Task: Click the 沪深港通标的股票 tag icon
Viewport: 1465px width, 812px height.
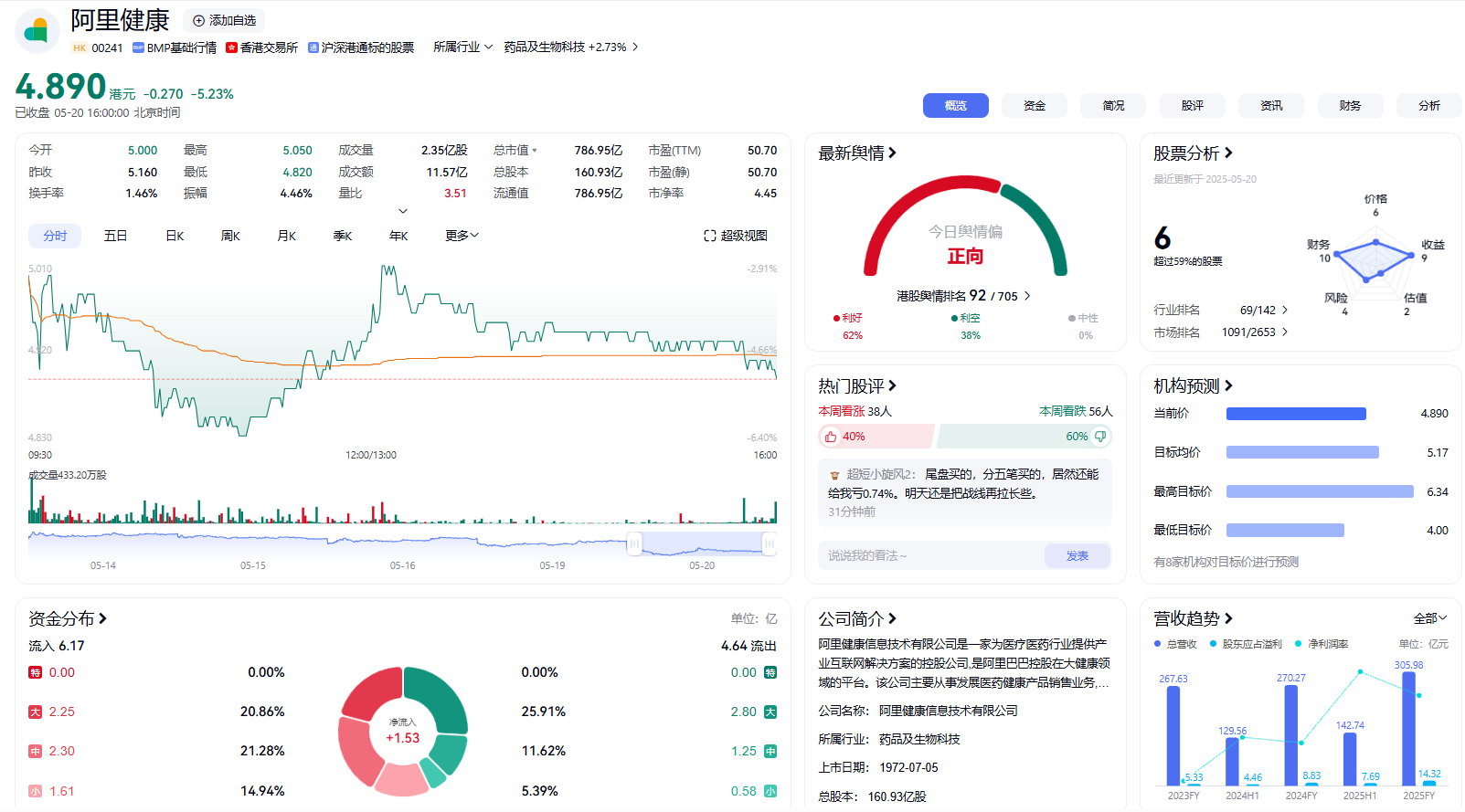Action: 313,47
